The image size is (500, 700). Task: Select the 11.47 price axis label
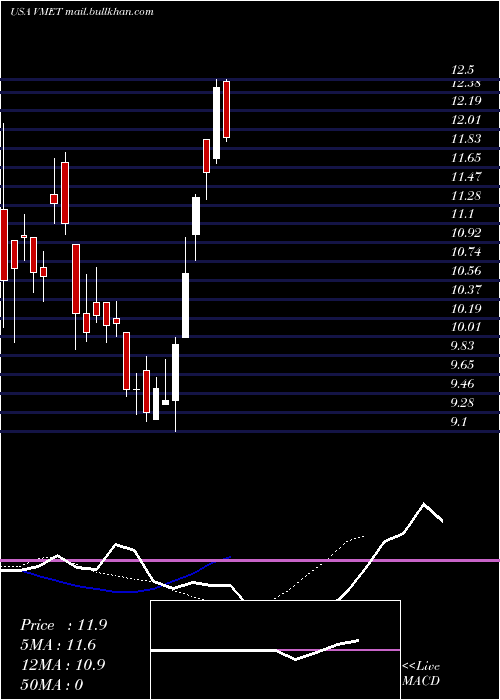point(466,177)
